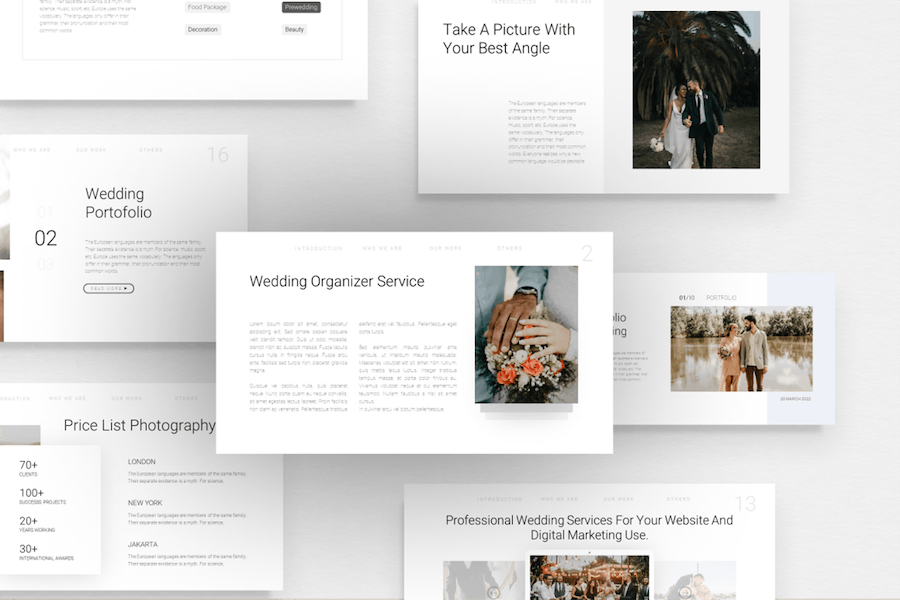The height and width of the screenshot is (600, 900).
Task: Click OTHERS on Wedding Organizer Service slide
Action: (x=510, y=249)
